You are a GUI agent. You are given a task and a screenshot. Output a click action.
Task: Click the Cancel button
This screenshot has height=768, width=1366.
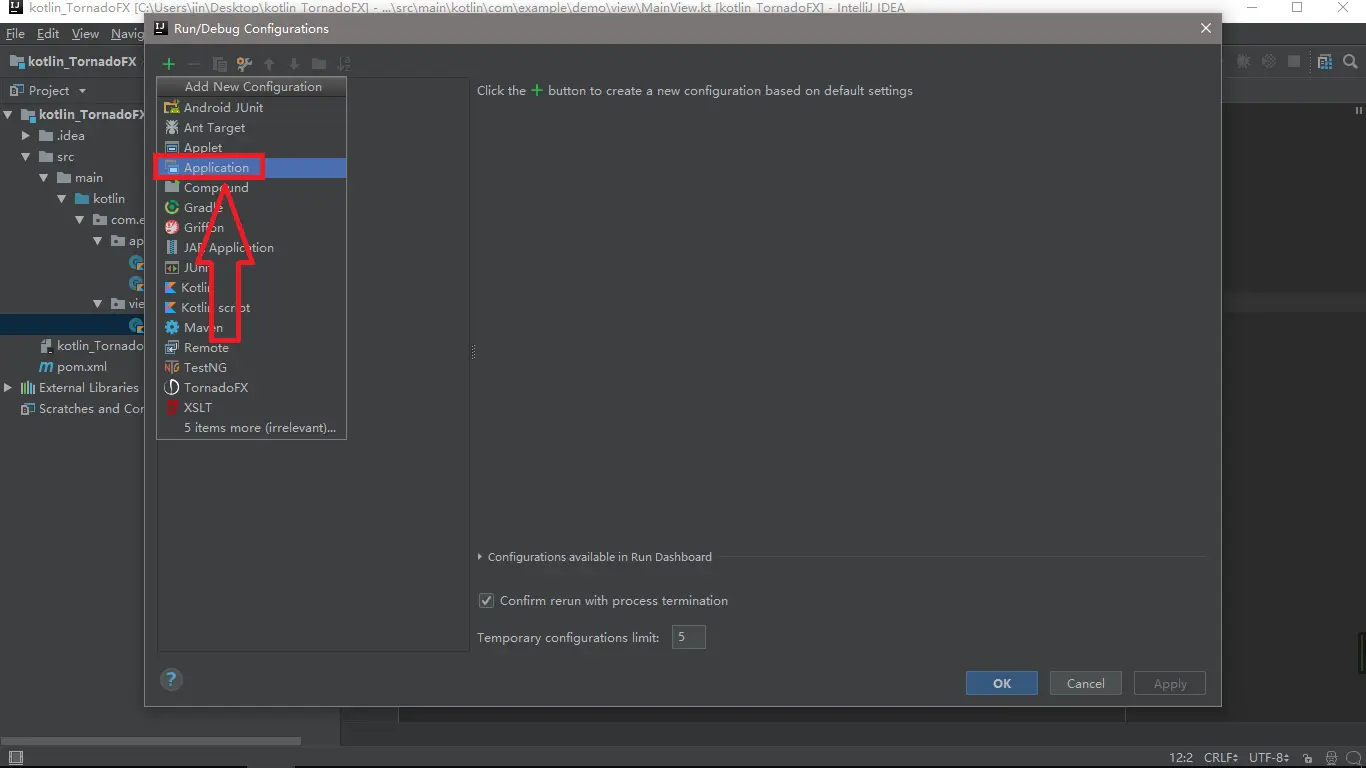tap(1086, 684)
